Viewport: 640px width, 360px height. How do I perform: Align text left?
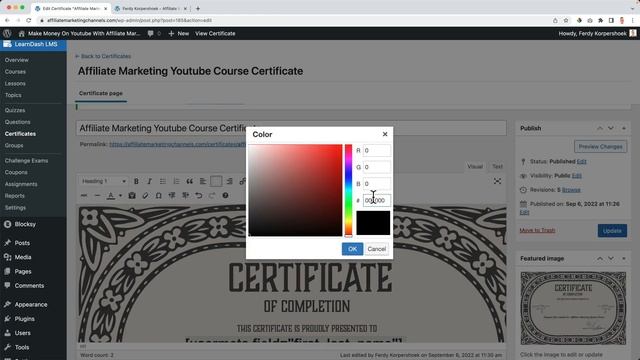[203, 181]
